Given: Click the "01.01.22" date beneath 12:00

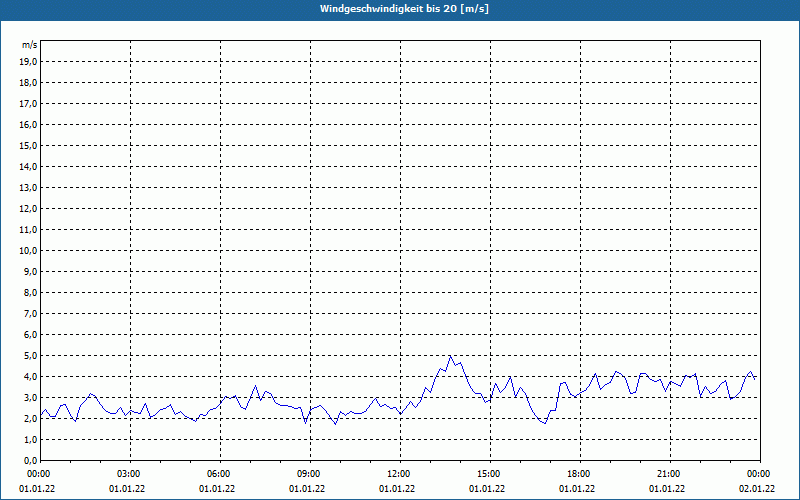Looking at the screenshot, I should point(397,489).
